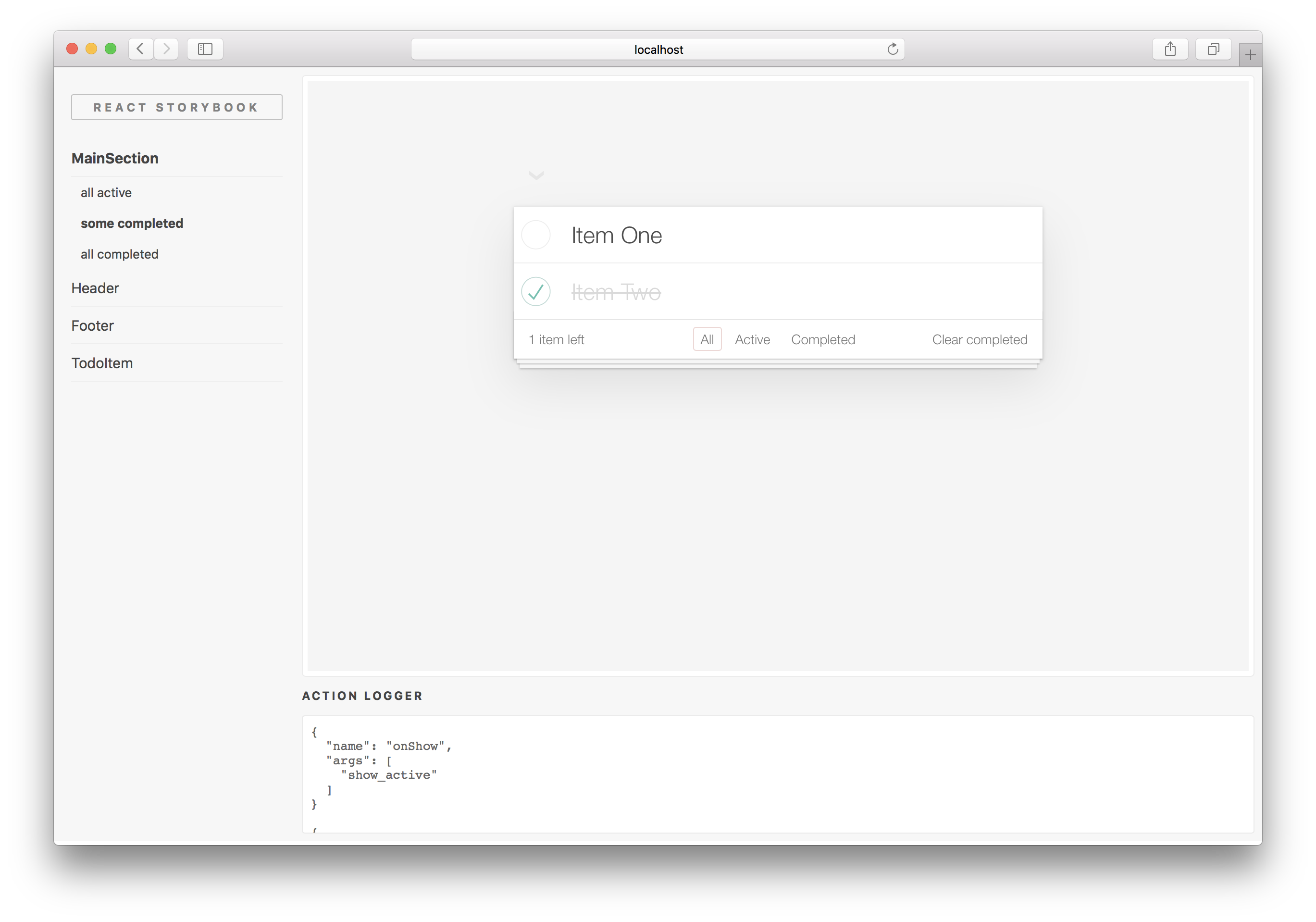Click the split-view panel toggle icon
1316x922 pixels.
[x=206, y=48]
